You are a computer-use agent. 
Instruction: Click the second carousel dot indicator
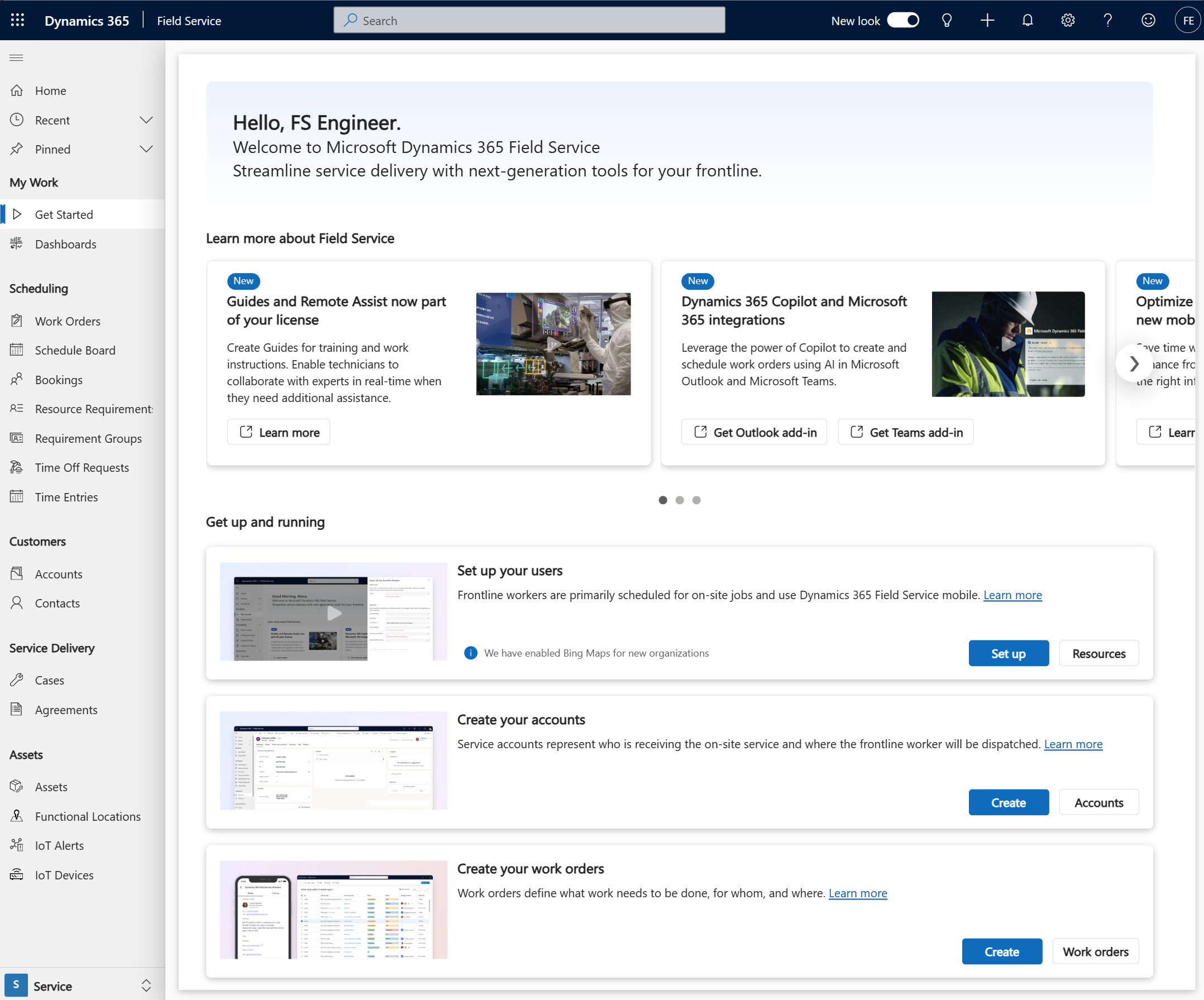(x=679, y=500)
